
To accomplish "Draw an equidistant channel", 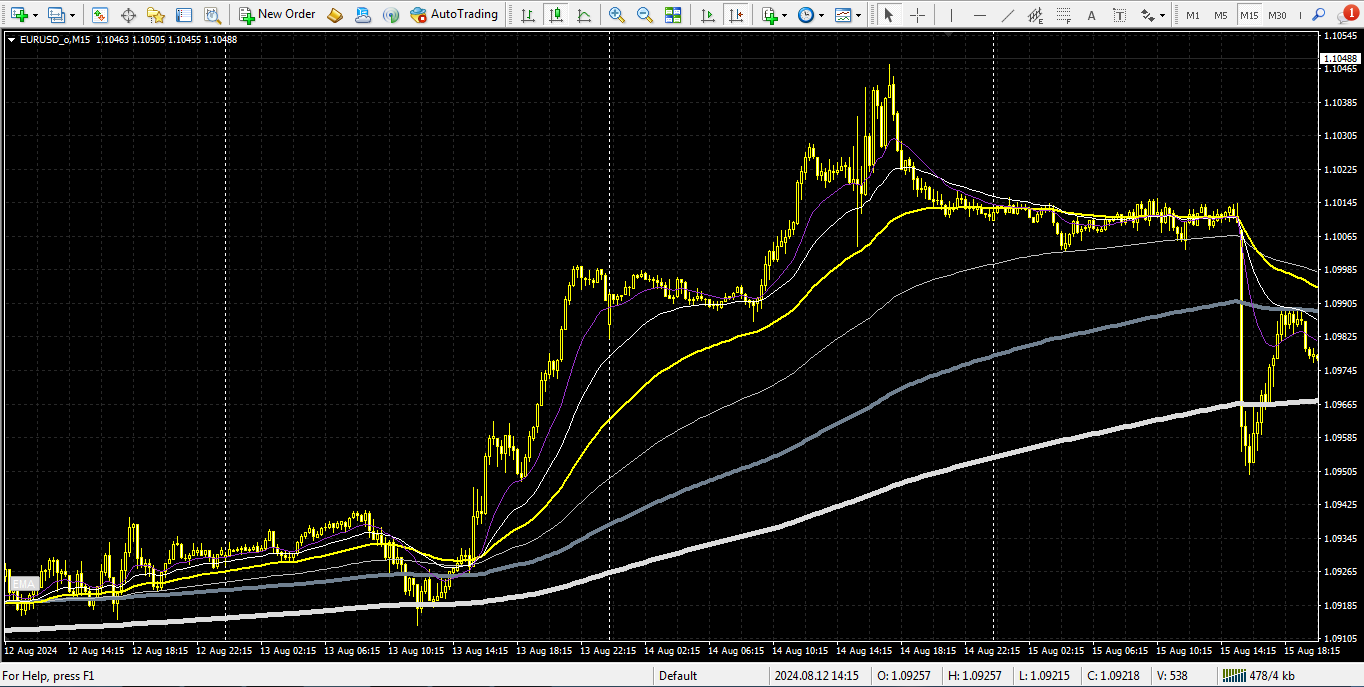I will [1035, 15].
